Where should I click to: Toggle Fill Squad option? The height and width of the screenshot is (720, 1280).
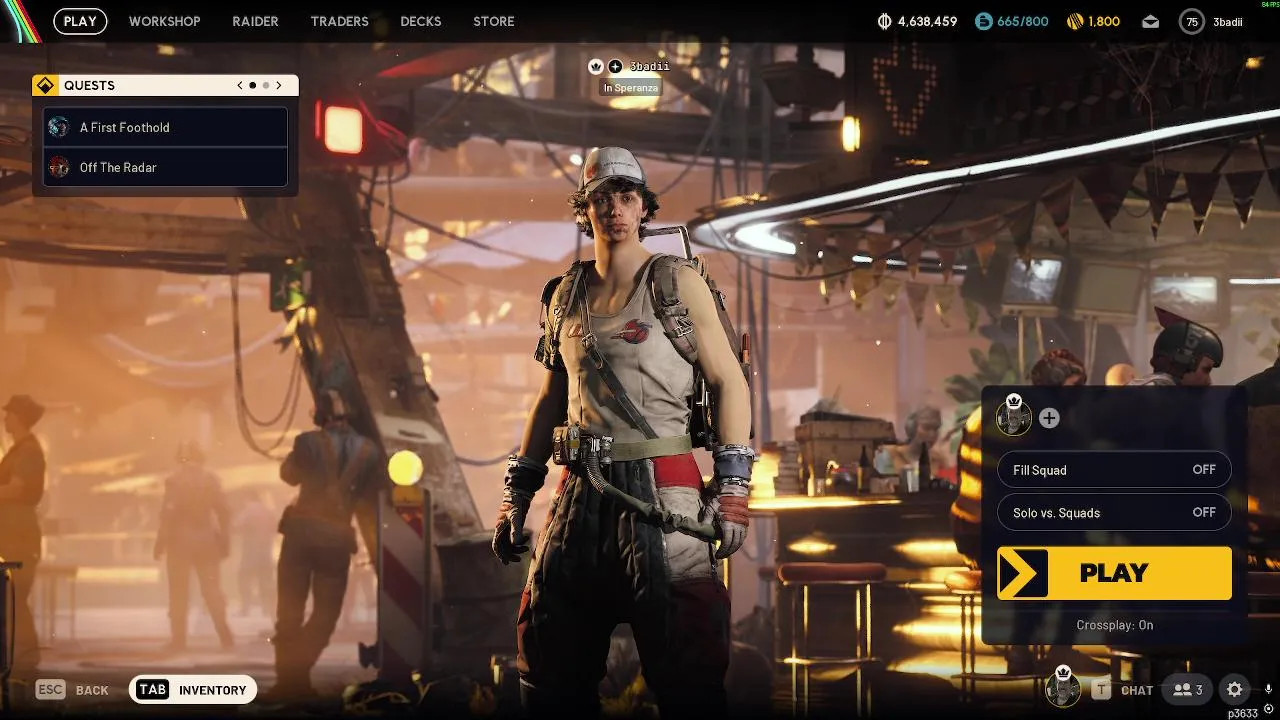click(x=1114, y=470)
